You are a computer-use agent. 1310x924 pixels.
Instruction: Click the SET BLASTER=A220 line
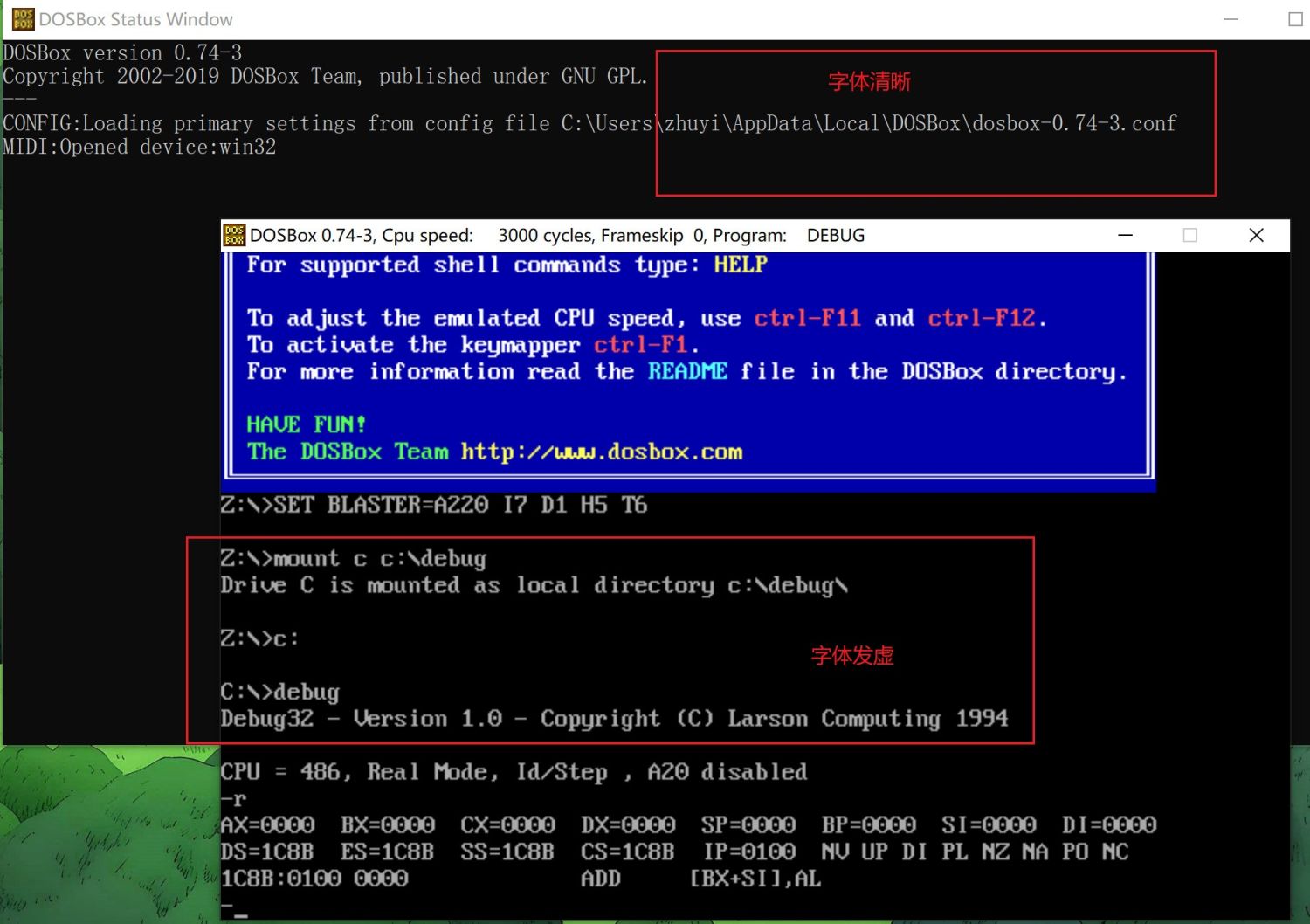click(x=434, y=505)
